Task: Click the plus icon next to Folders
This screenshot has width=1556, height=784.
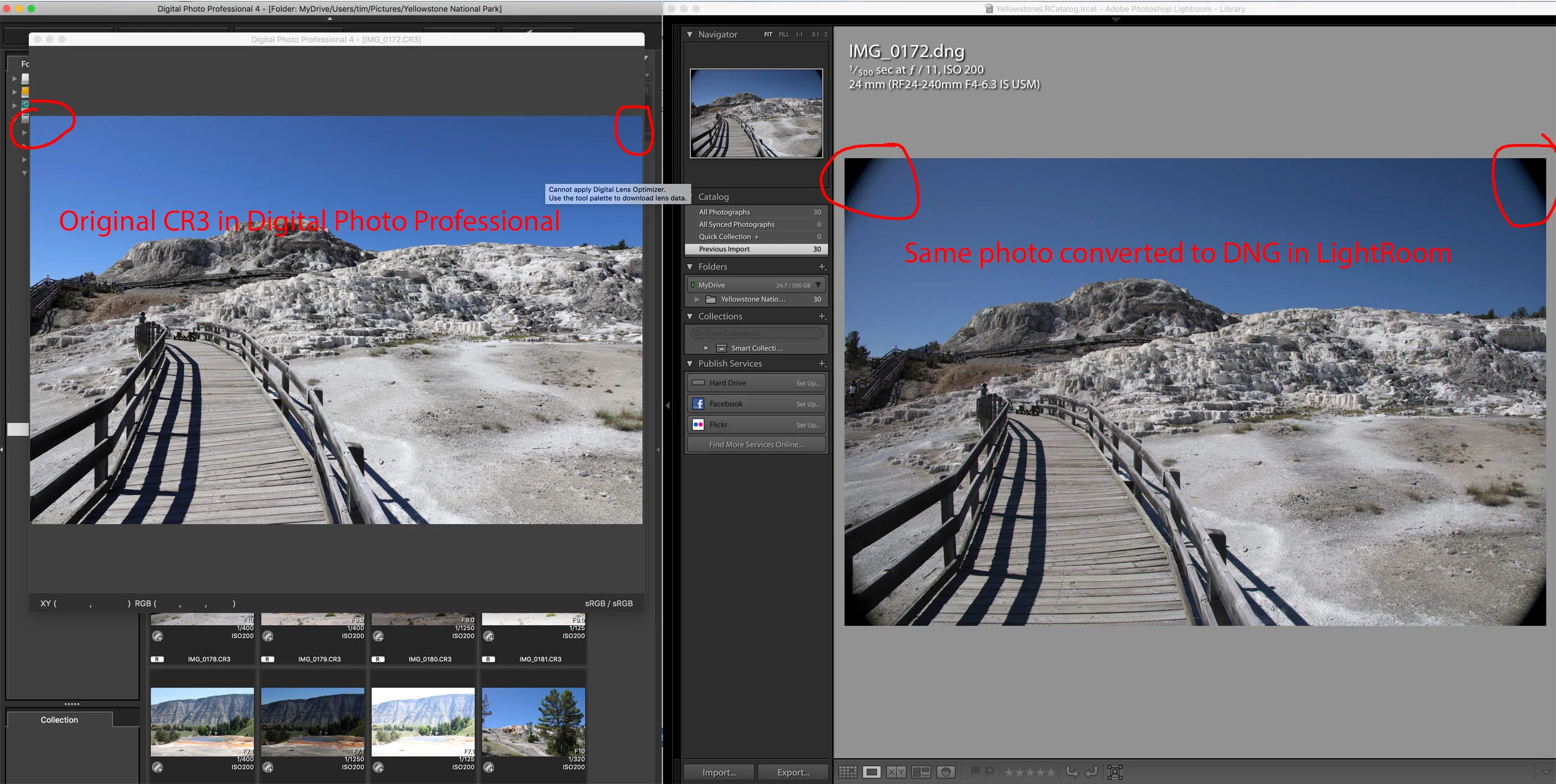Action: click(x=822, y=267)
